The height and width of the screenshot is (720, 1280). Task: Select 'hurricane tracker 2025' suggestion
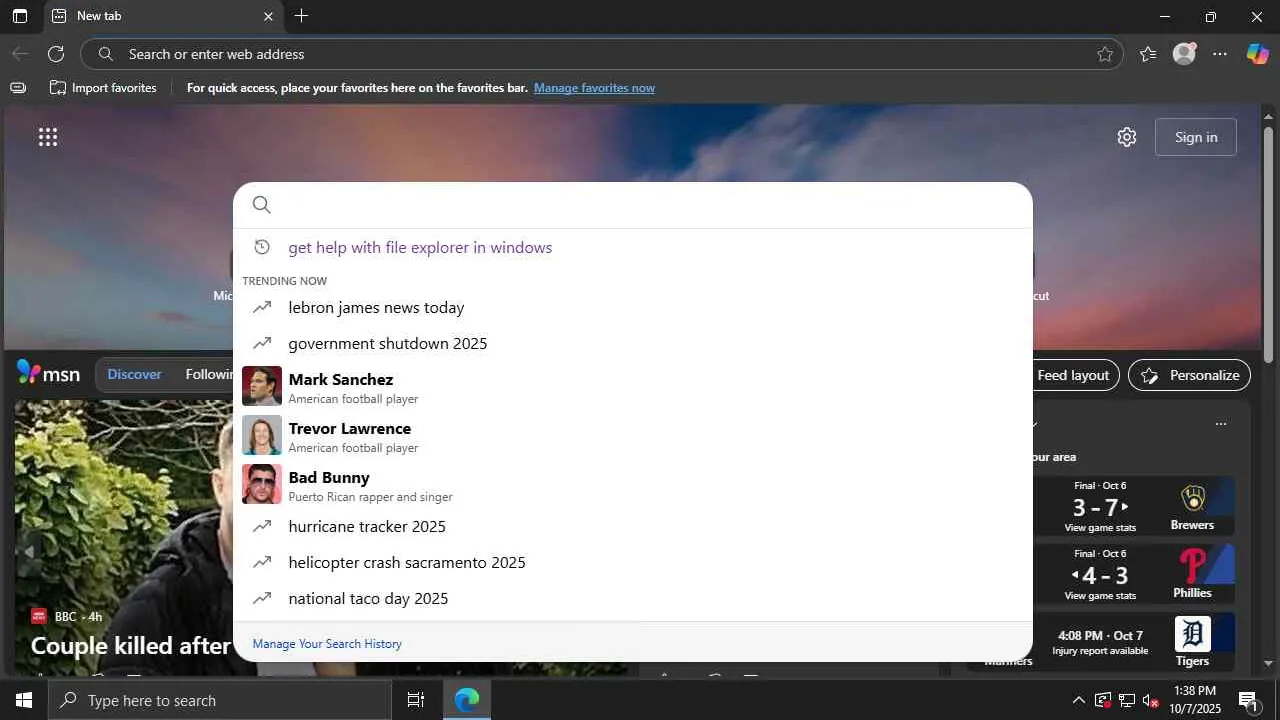633,526
